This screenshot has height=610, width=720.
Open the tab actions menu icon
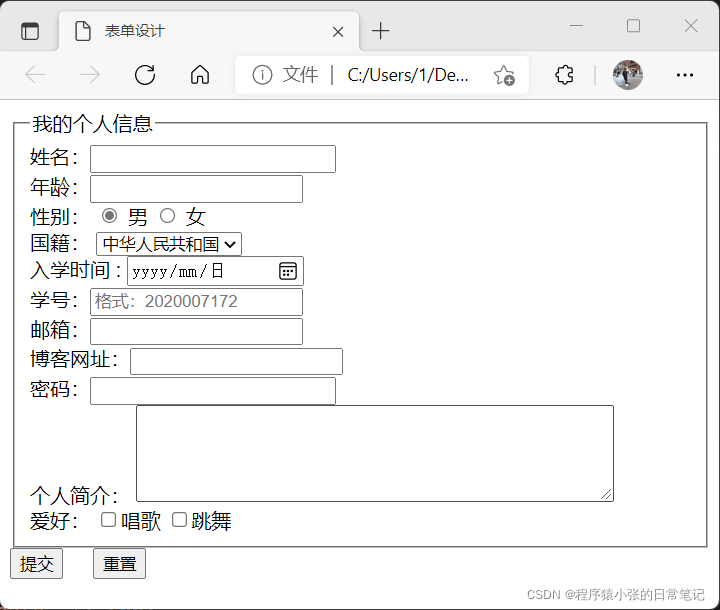tap(30, 31)
